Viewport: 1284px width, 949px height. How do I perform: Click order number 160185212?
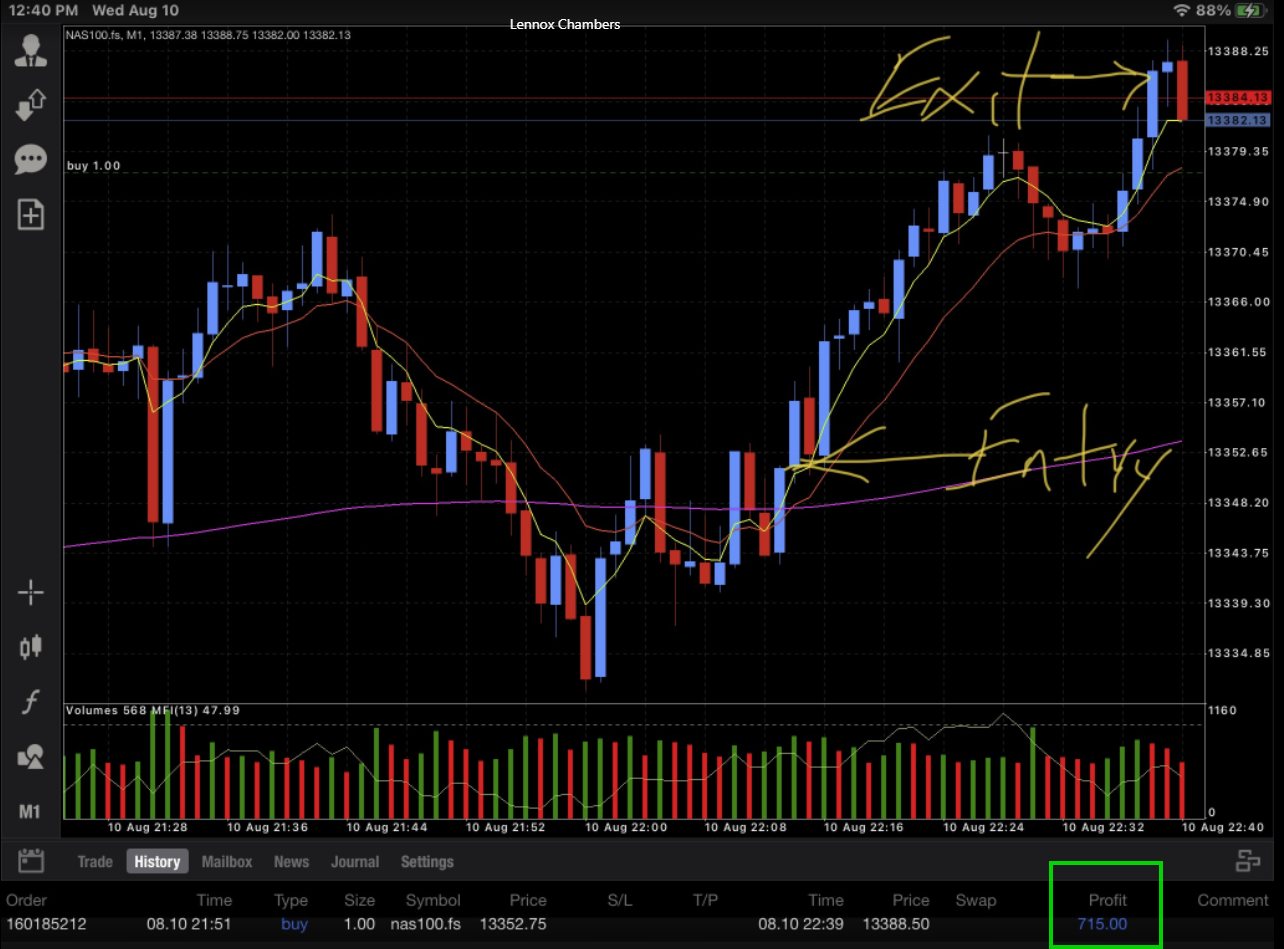tap(46, 924)
